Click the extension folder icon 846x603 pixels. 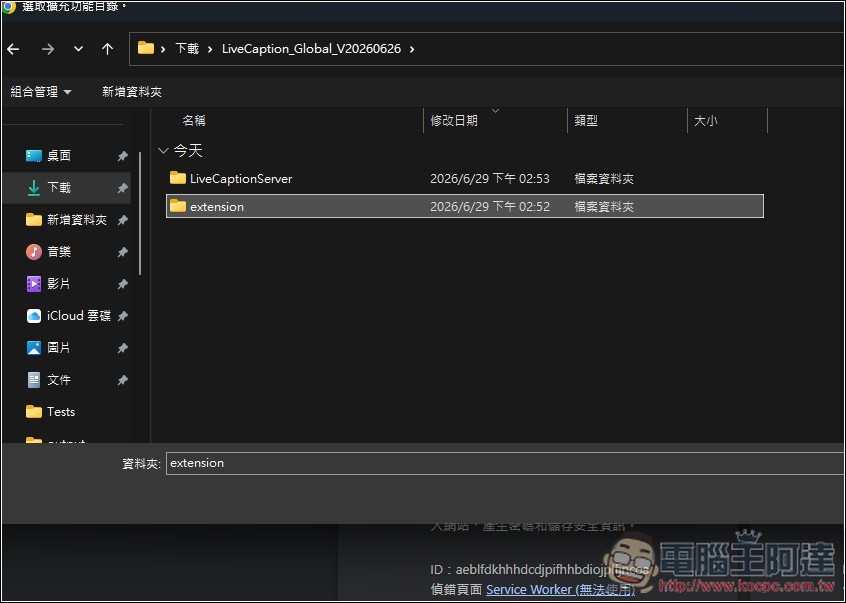[178, 205]
